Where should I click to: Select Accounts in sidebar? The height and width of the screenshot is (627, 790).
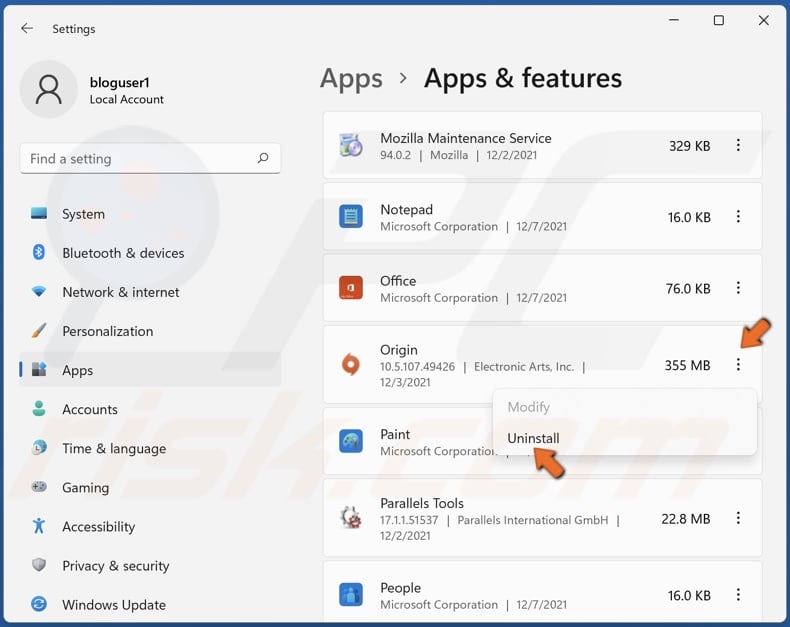tap(150, 409)
